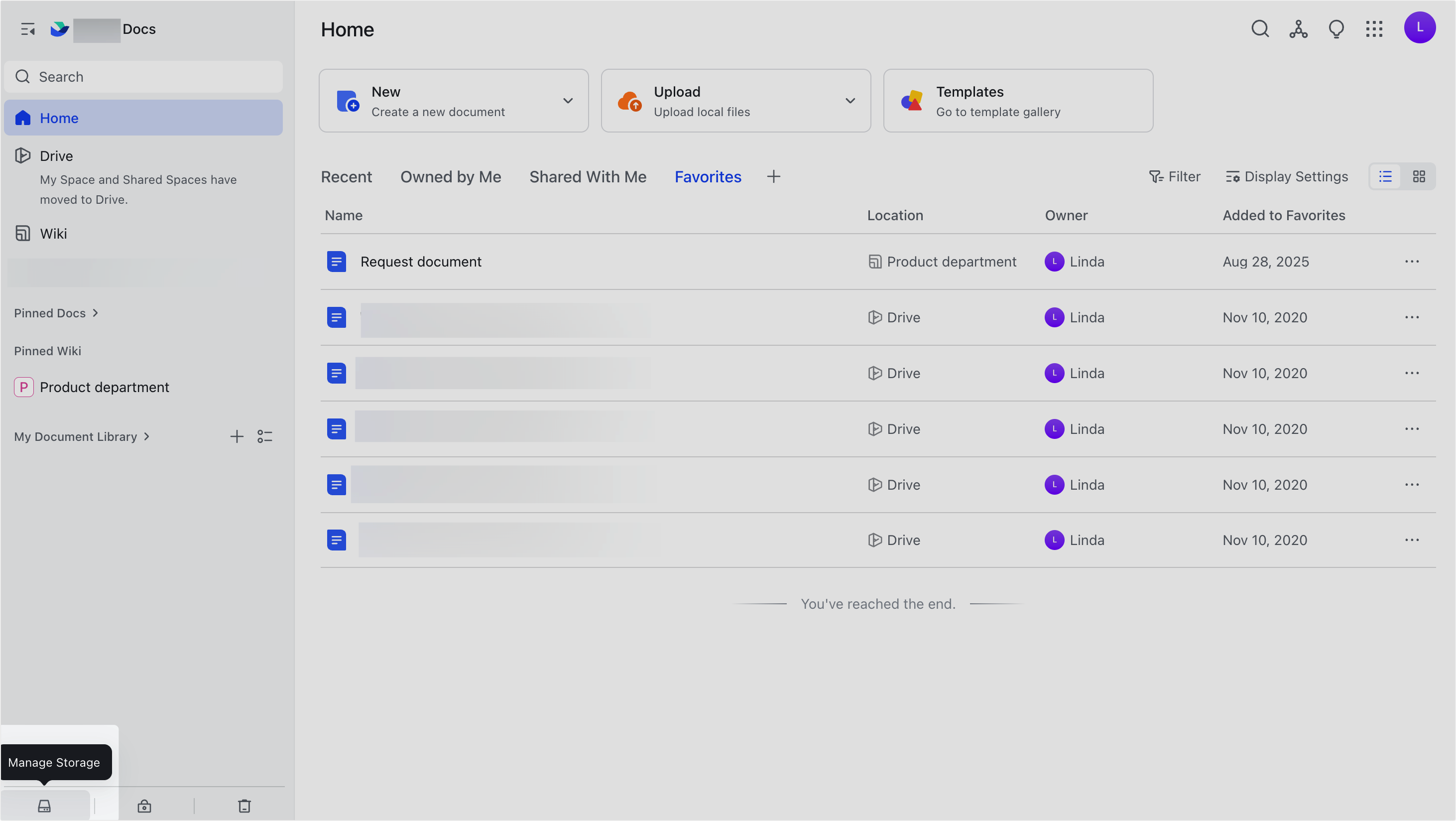The height and width of the screenshot is (821, 1456).
Task: Open Product department pinned wiki
Action: pos(92,387)
